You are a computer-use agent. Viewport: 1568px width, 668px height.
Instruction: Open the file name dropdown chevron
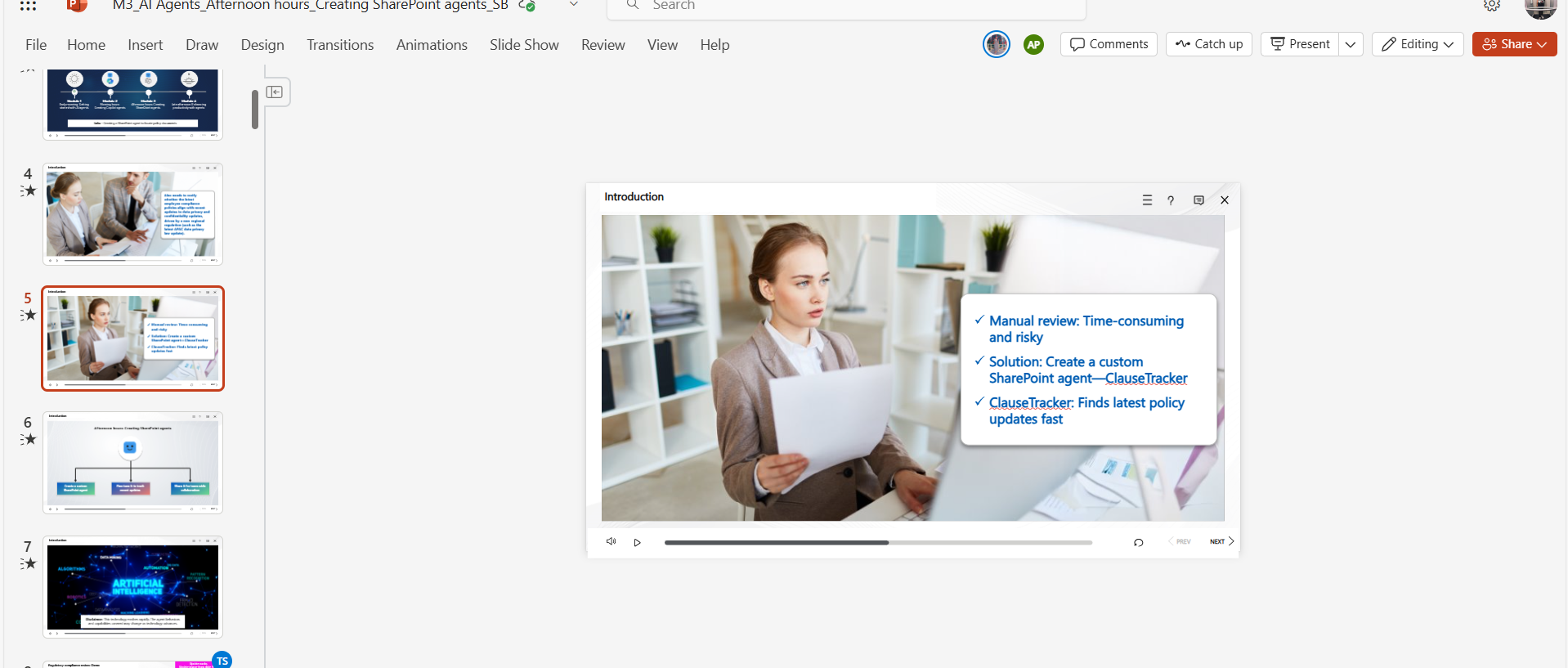click(574, 5)
